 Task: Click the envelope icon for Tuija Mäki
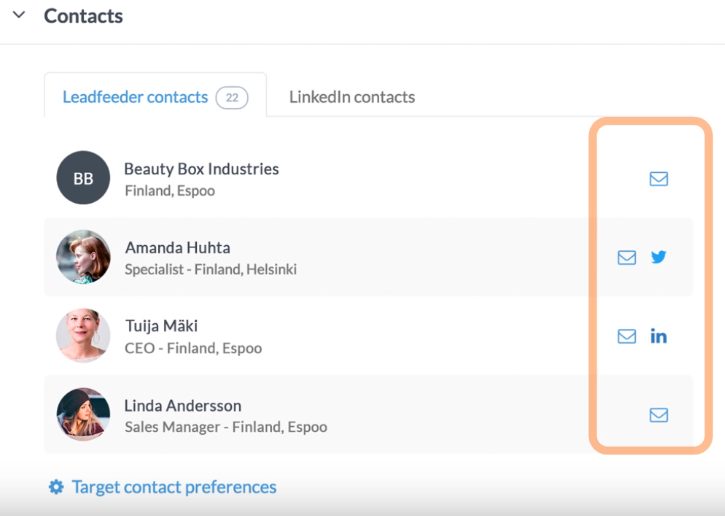coord(627,336)
